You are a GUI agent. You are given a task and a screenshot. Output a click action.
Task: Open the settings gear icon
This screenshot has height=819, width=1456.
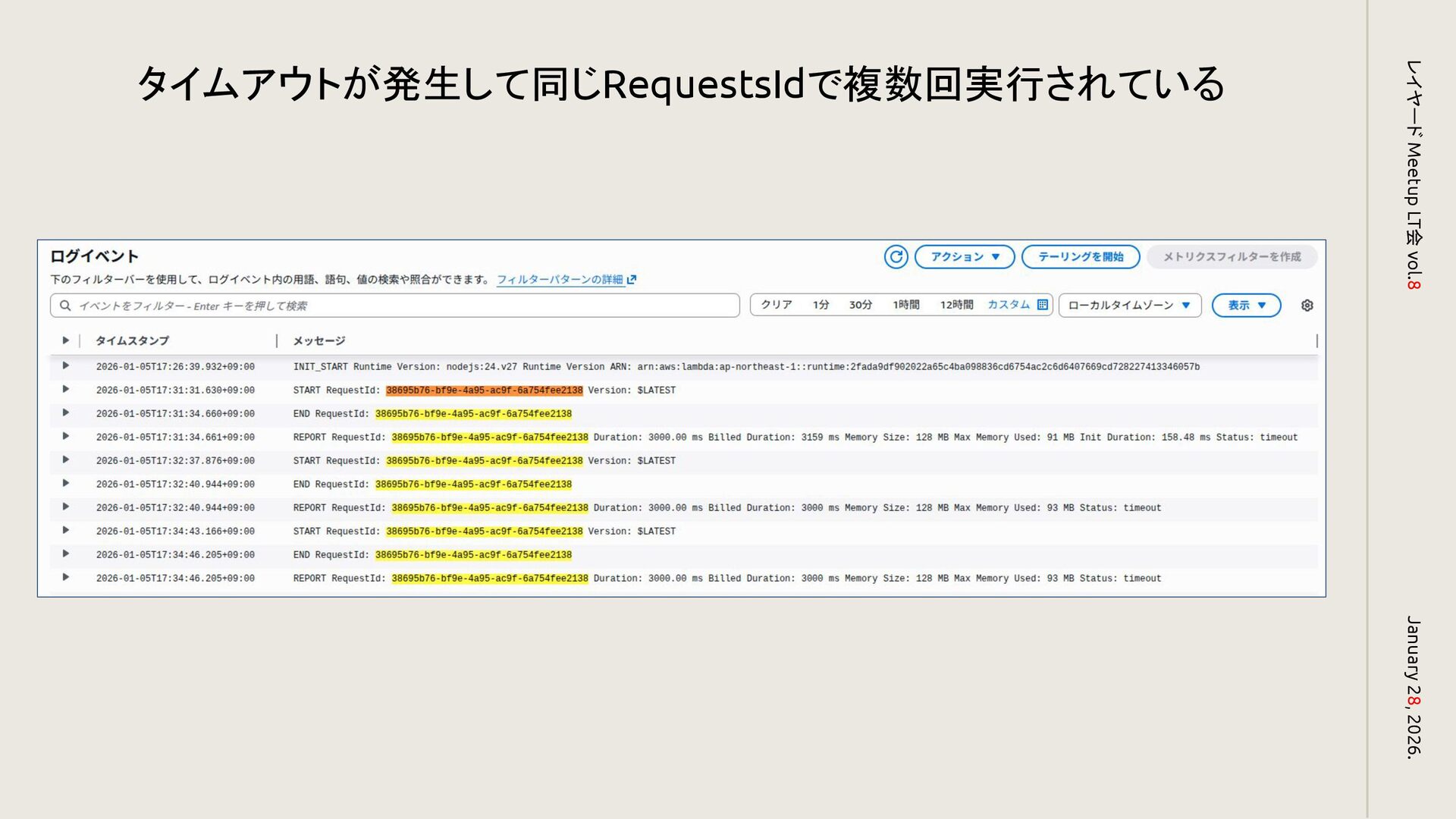coord(1307,306)
